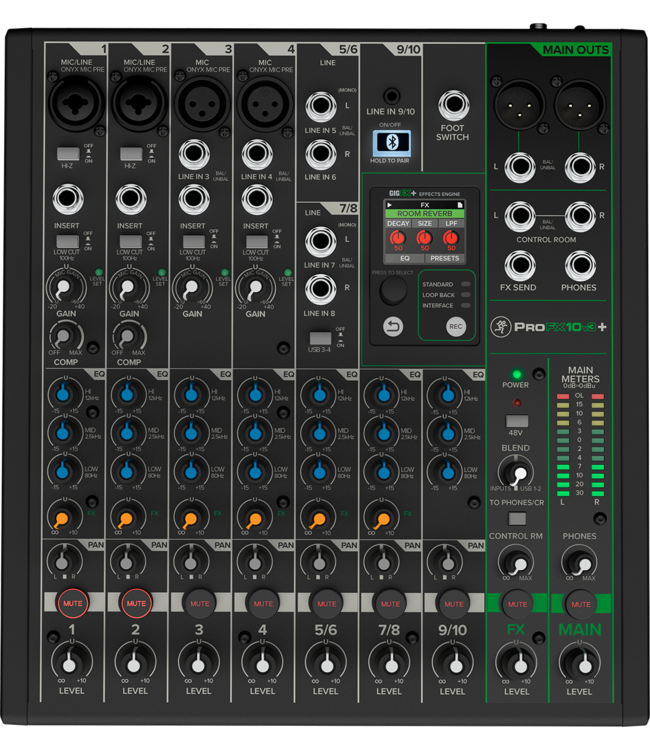The height and width of the screenshot is (750, 650).
Task: Toggle channel 1 low cut 100Hz switch
Action: [x=67, y=241]
